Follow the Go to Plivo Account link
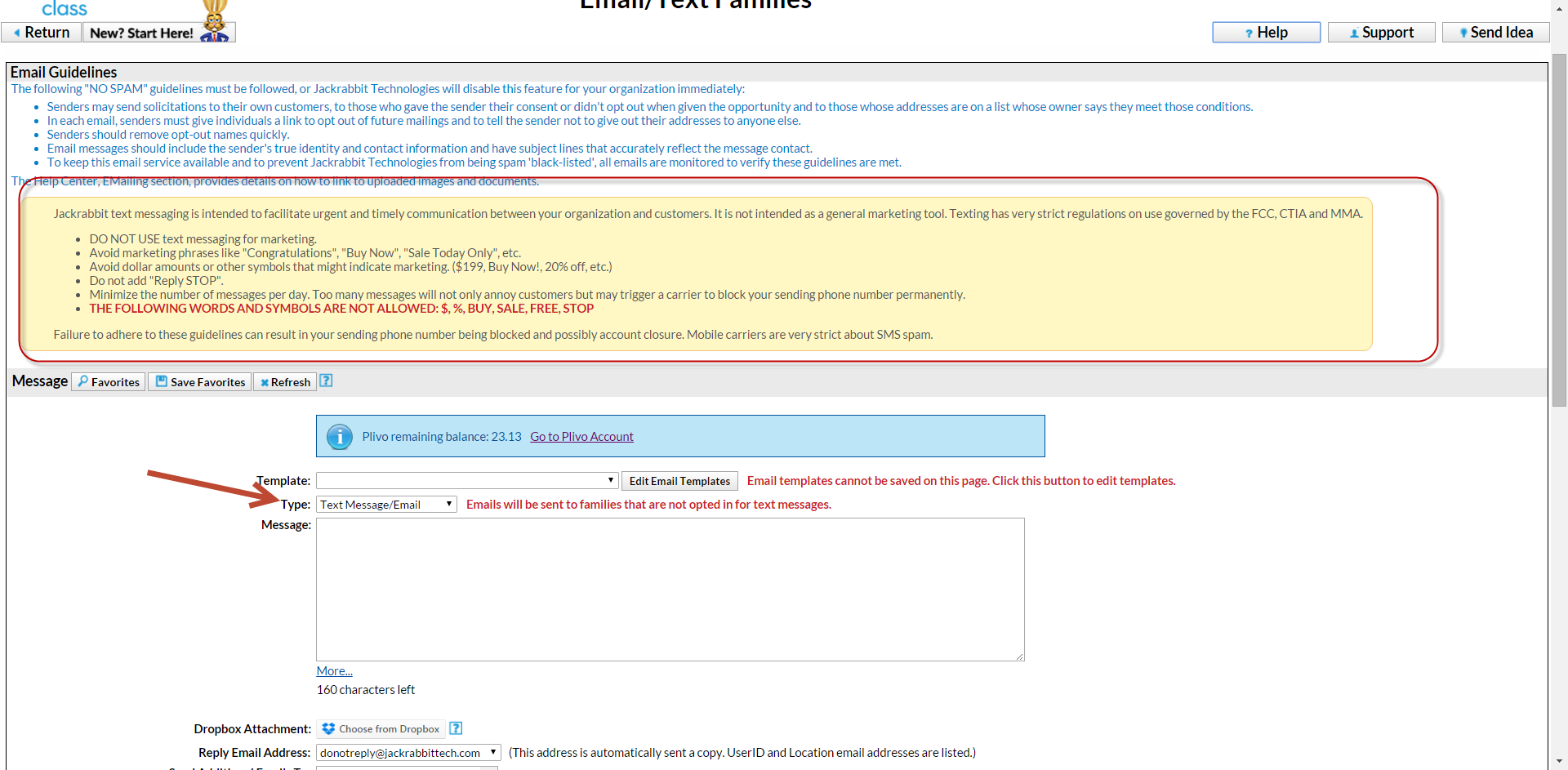This screenshot has width=1568, height=770. click(x=581, y=437)
